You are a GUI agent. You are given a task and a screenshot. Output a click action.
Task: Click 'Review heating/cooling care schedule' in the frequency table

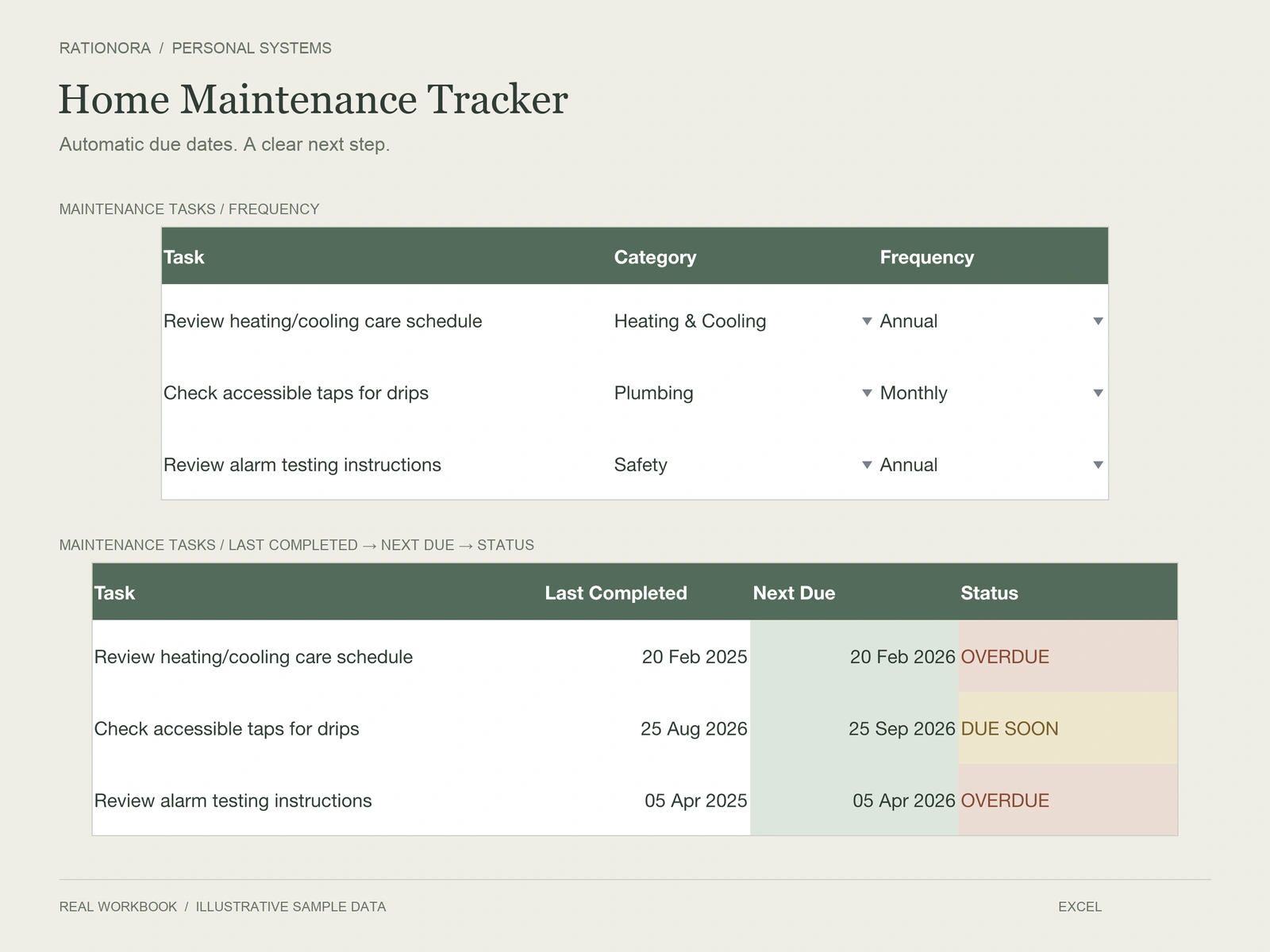click(x=322, y=321)
